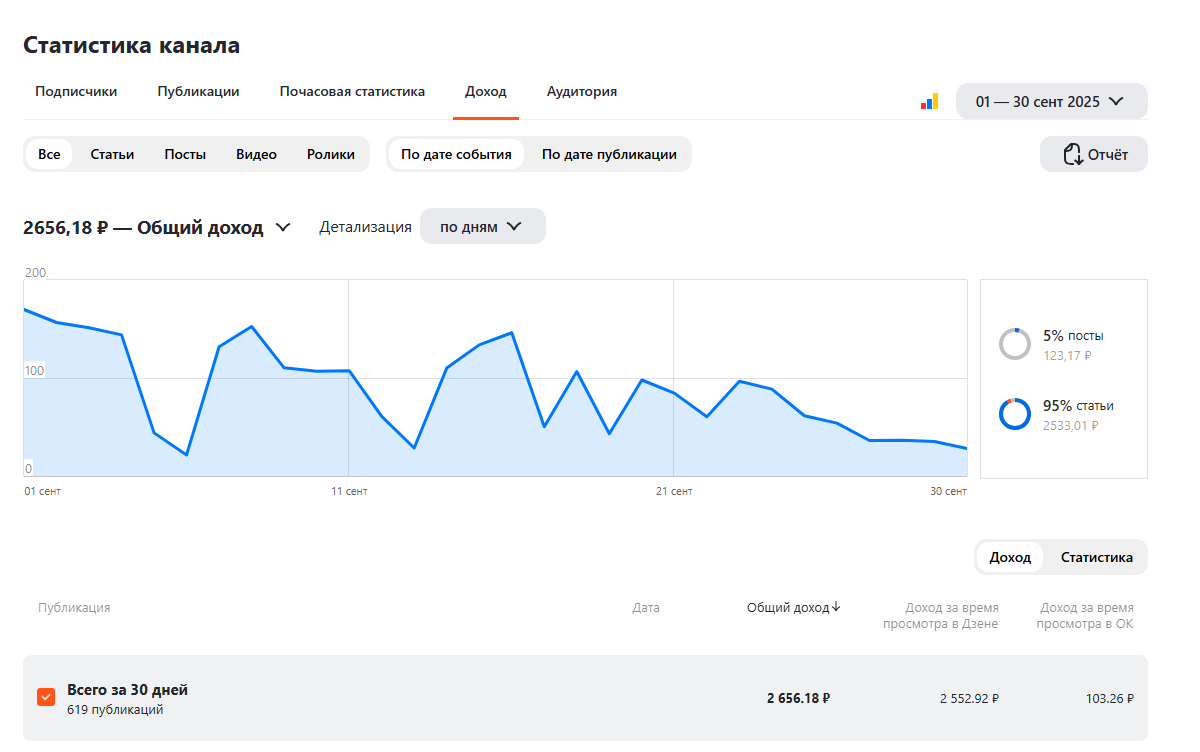Toggle table view to Статистика
The width and height of the screenshot is (1200, 752).
(x=1096, y=557)
